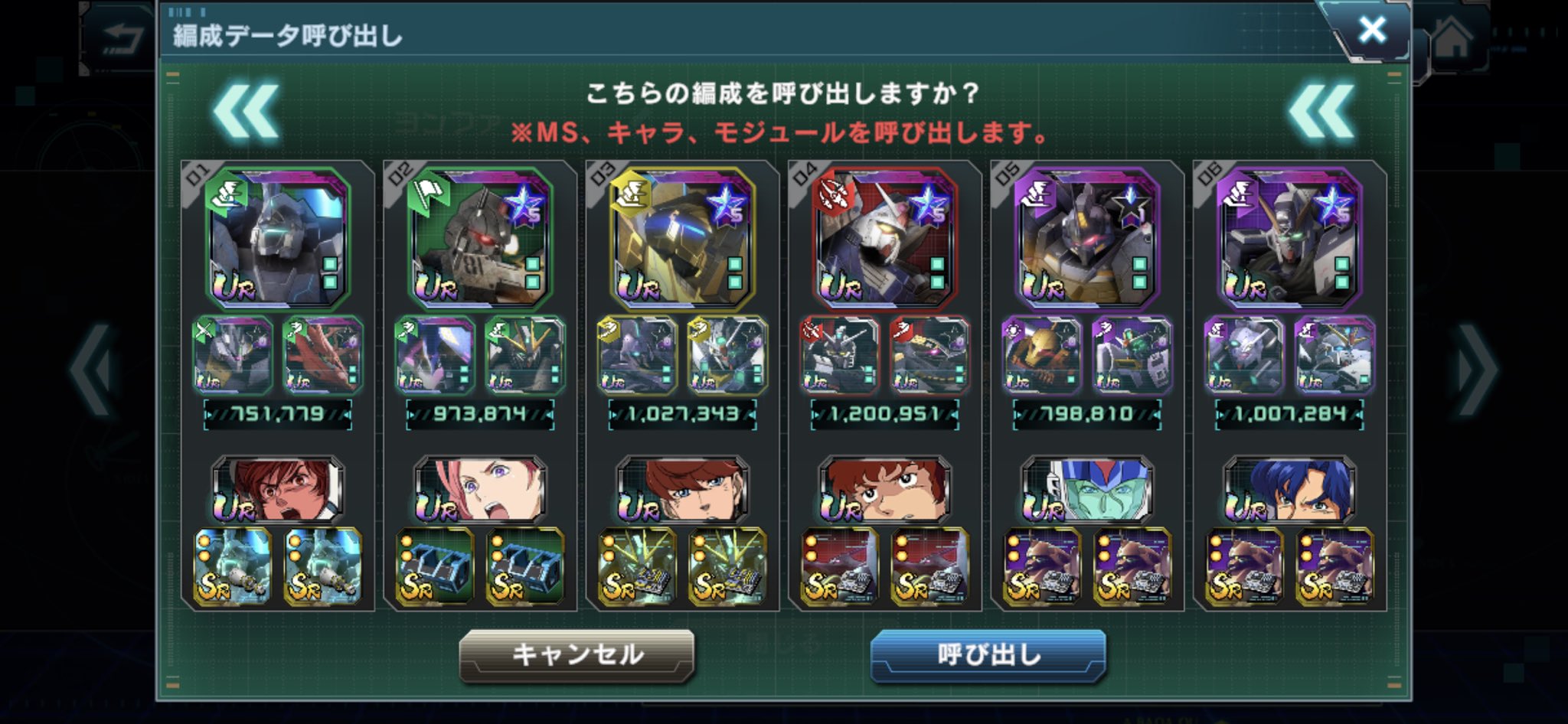Select the slot 01 main UR mobile suit
Image resolution: width=1568 pixels, height=724 pixels.
[x=278, y=238]
